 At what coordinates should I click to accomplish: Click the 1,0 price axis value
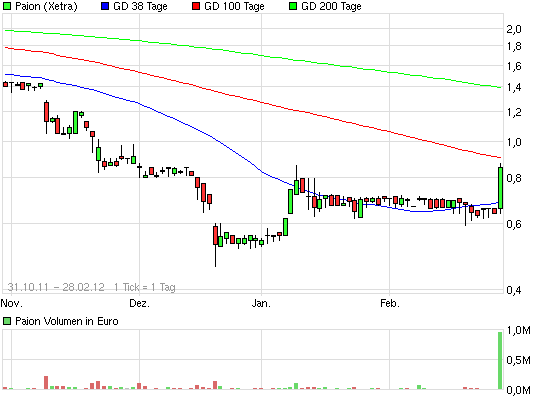pos(514,142)
